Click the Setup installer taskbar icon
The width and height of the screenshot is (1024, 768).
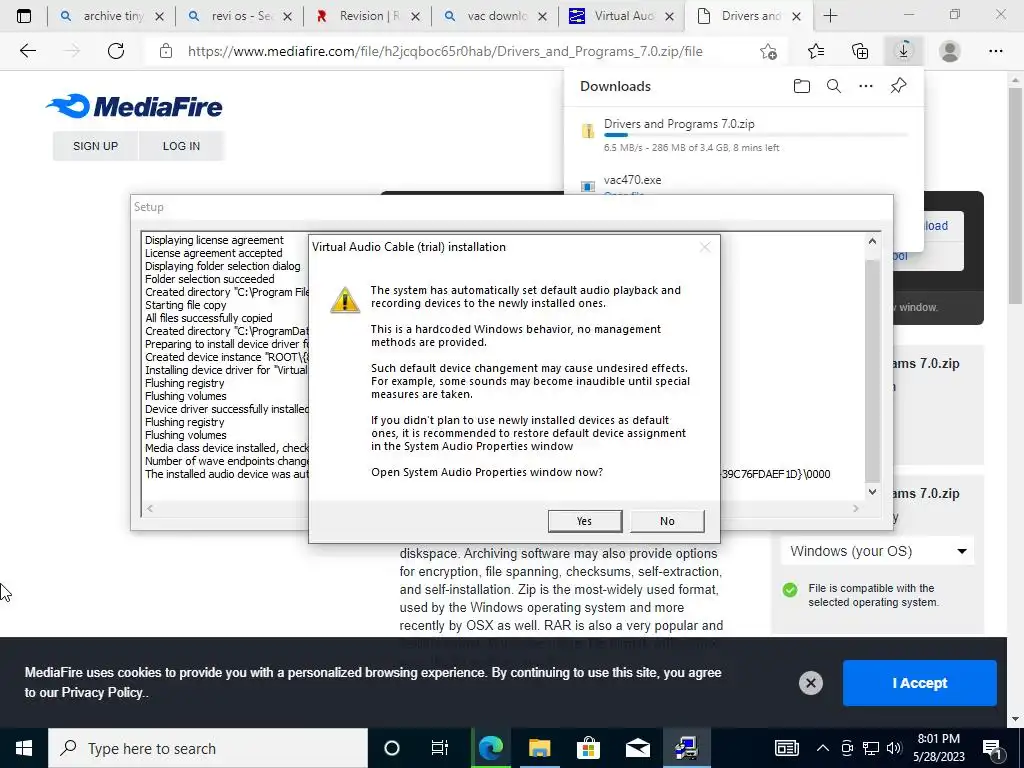point(686,748)
